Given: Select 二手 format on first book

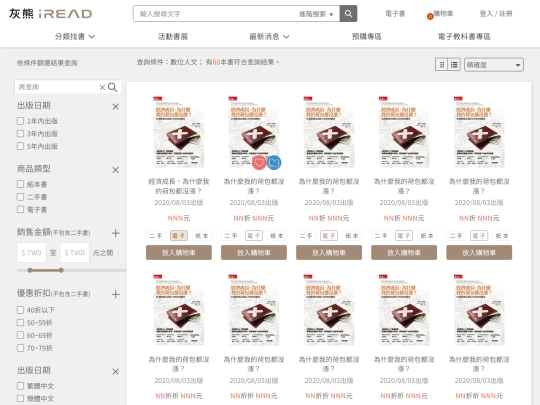Looking at the screenshot, I should tap(156, 236).
